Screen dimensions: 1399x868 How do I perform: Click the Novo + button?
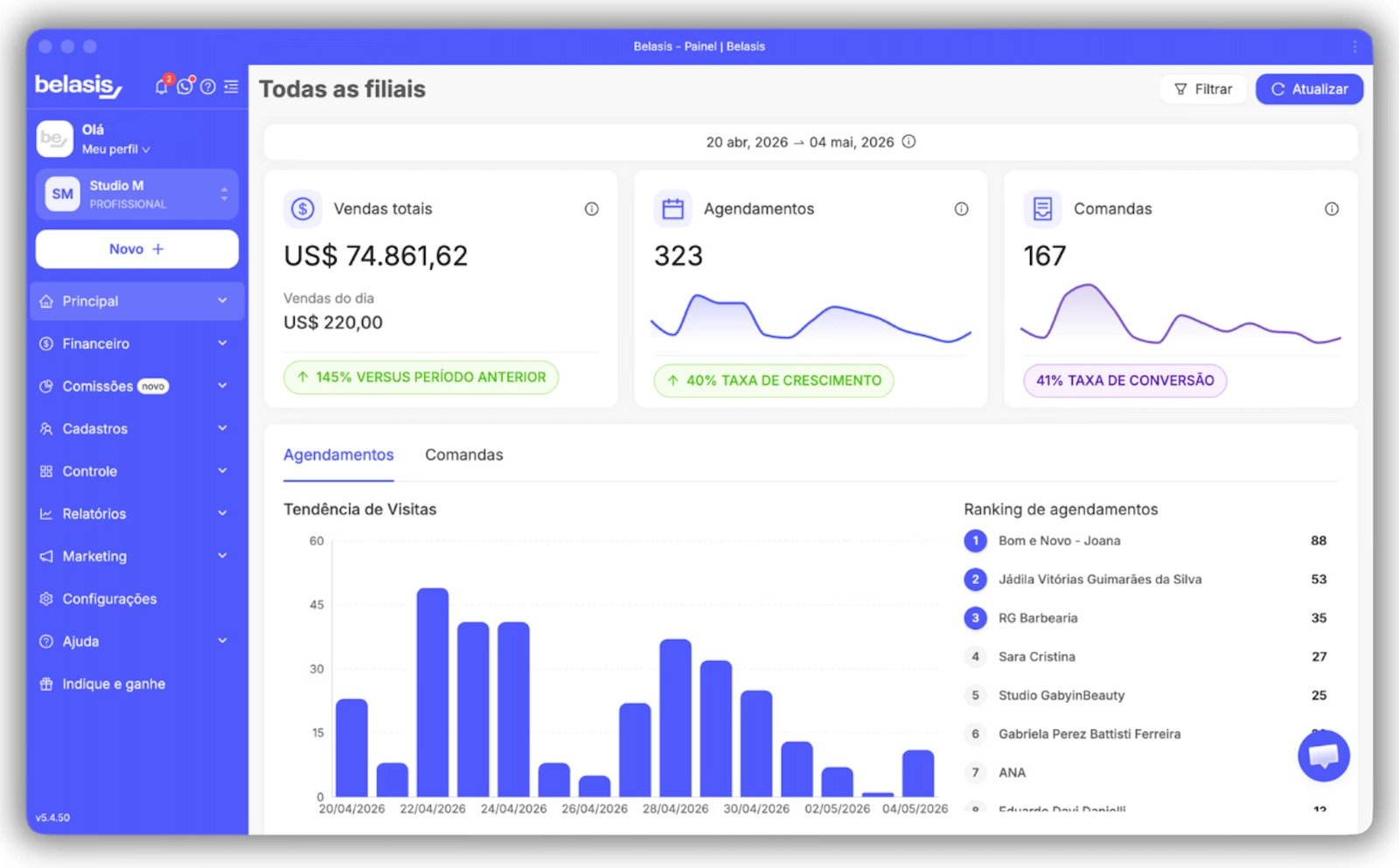pyautogui.click(x=136, y=249)
